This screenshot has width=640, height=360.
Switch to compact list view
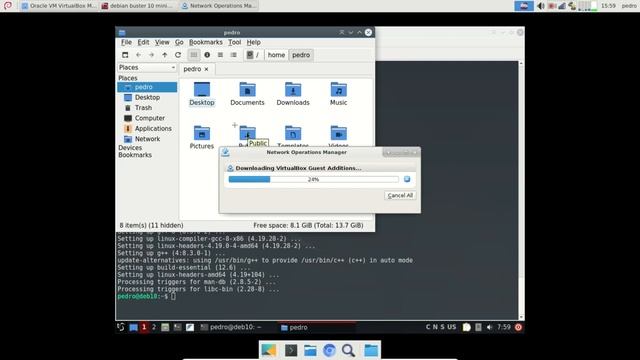coord(220,55)
